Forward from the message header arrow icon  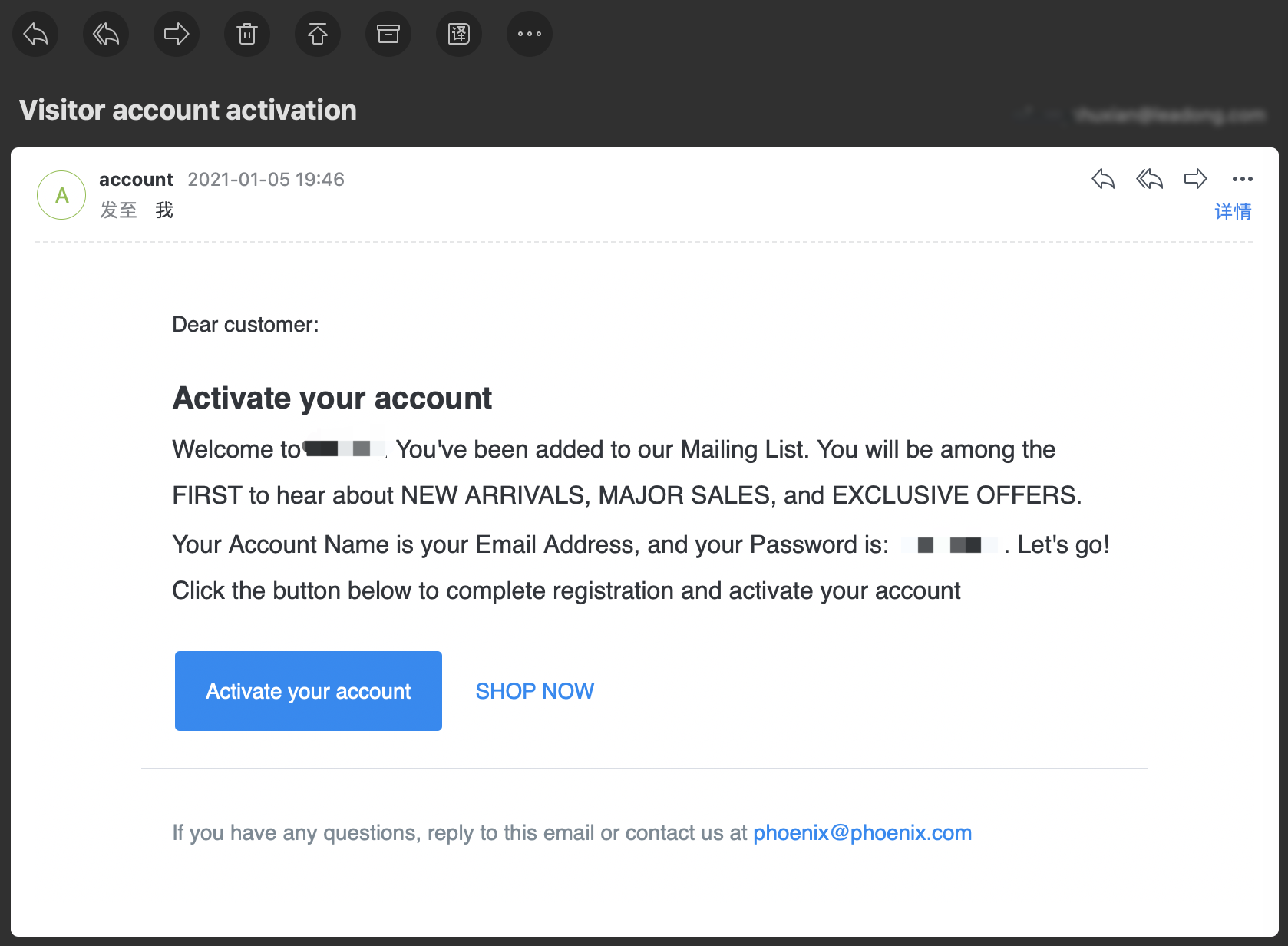point(1195,179)
